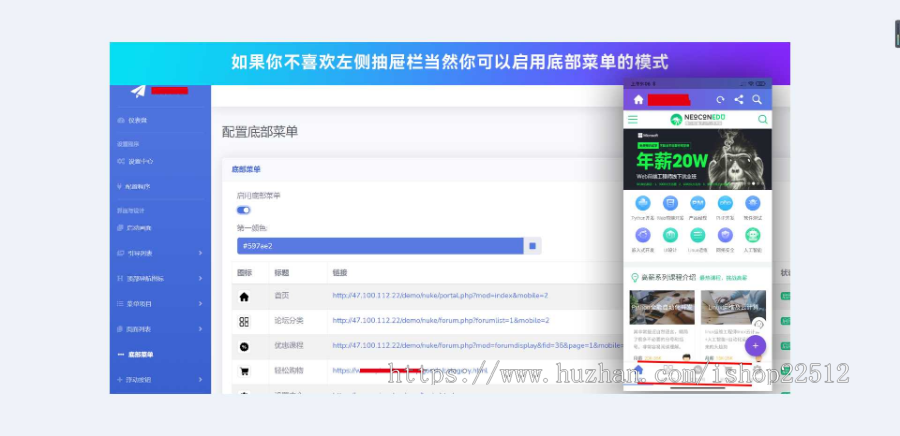Open the Linux course thumbnail in preview
The image size is (900, 436).
[733, 307]
